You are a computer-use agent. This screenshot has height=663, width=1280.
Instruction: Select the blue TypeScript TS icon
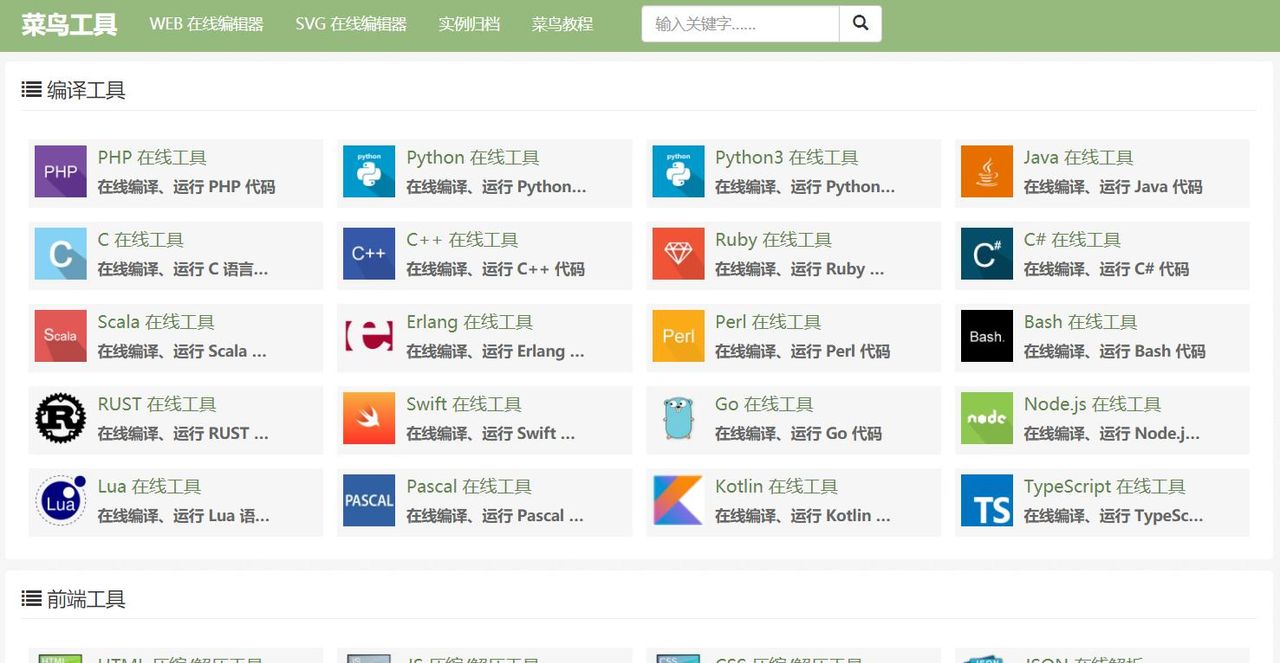(x=986, y=500)
